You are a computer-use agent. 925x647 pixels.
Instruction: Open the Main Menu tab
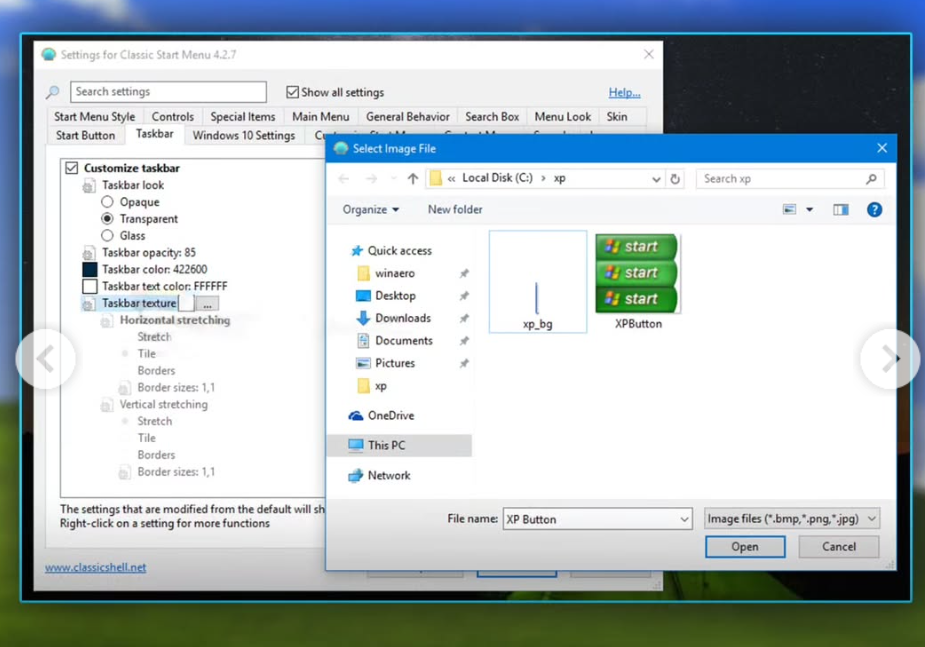320,117
